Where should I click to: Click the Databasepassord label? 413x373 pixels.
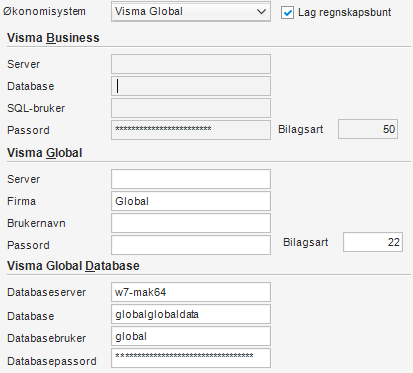52,361
